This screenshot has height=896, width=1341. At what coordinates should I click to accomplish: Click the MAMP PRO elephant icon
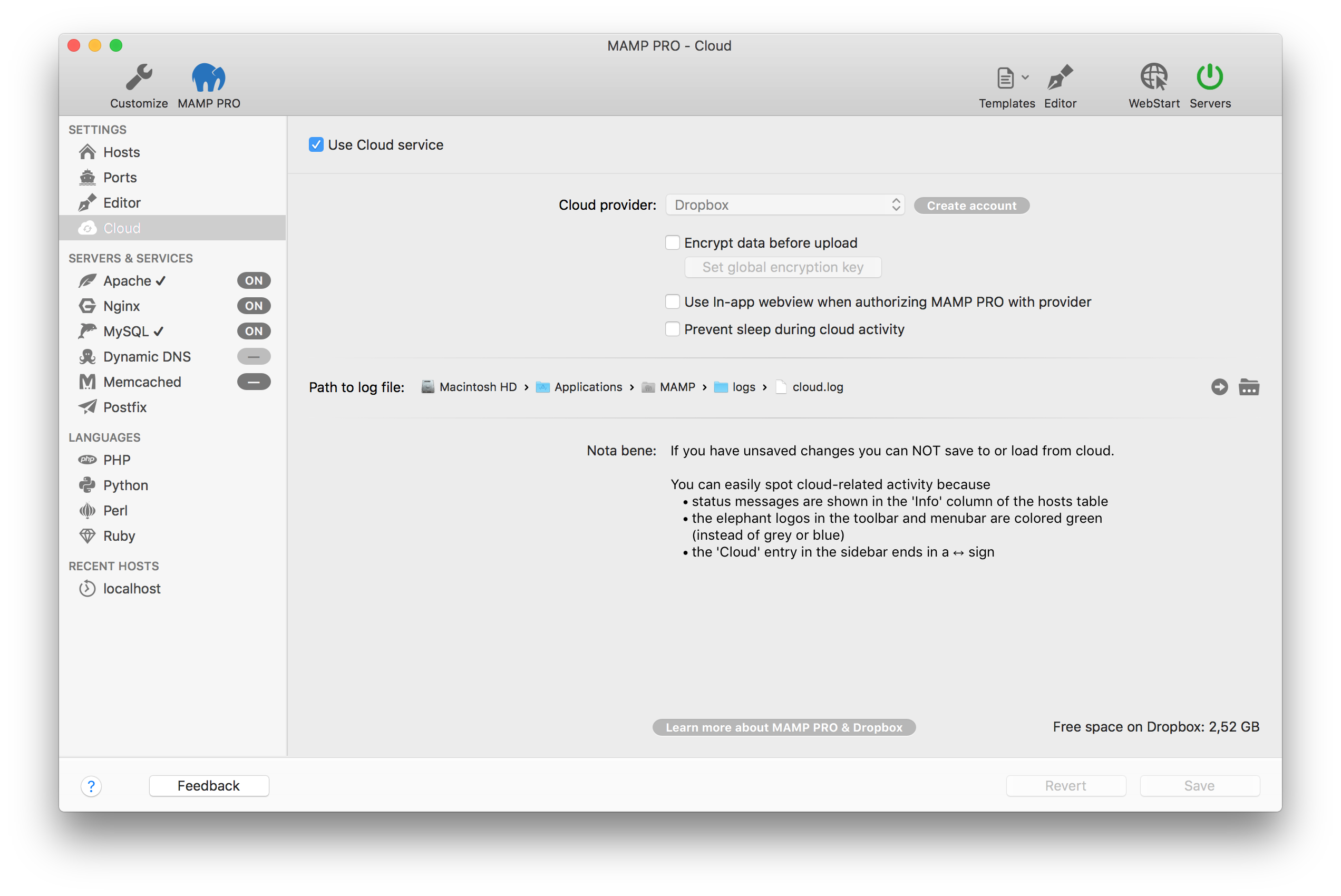[x=209, y=77]
